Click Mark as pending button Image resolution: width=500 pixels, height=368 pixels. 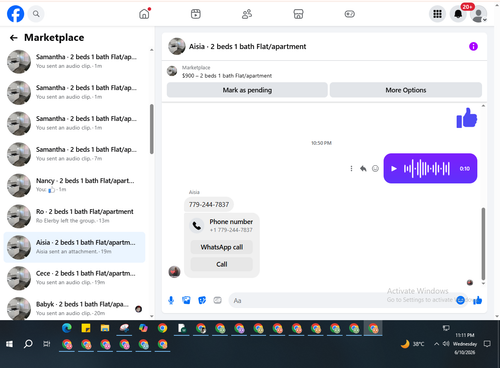click(x=247, y=90)
